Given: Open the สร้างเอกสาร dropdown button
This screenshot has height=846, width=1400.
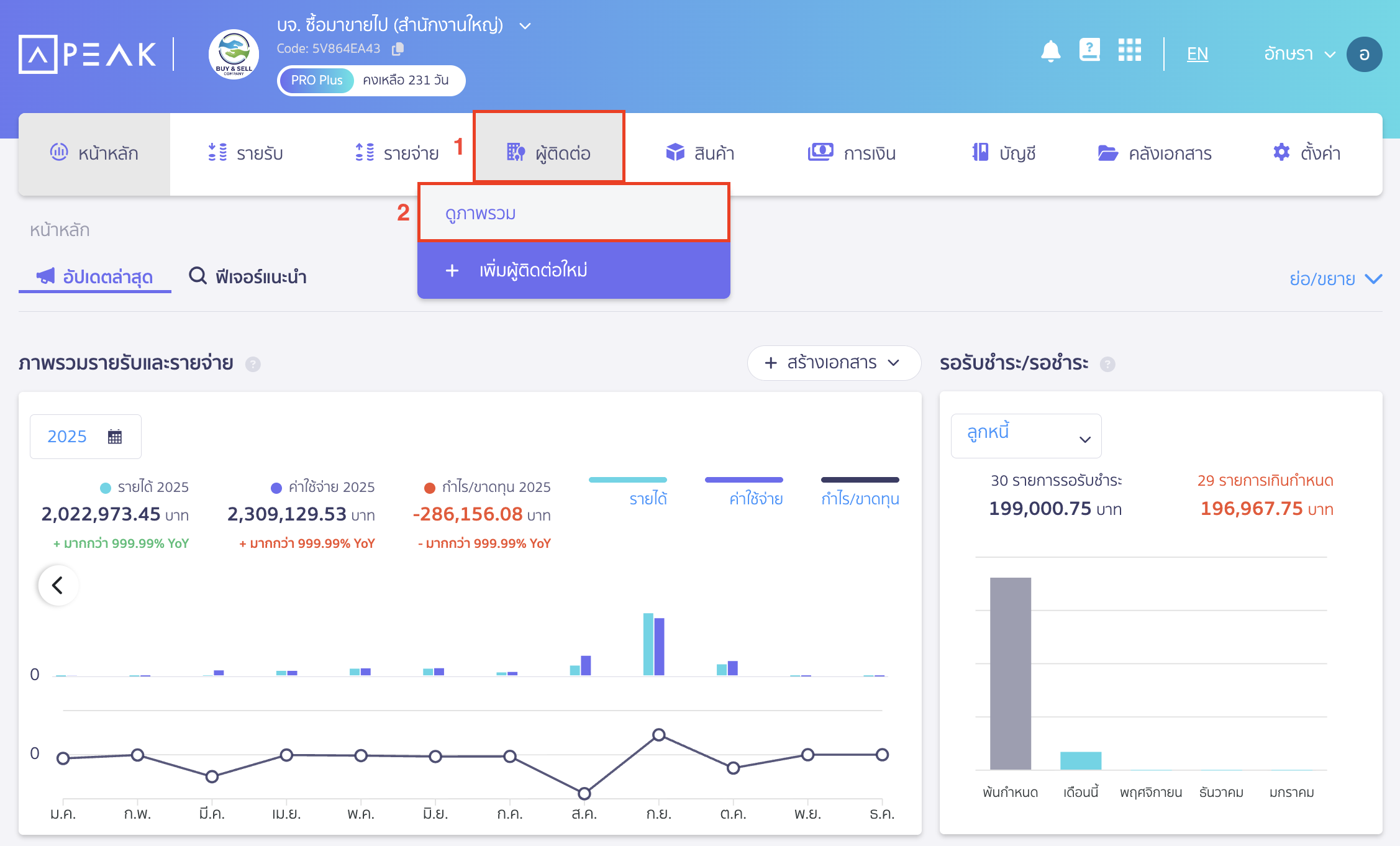Looking at the screenshot, I should click(833, 363).
